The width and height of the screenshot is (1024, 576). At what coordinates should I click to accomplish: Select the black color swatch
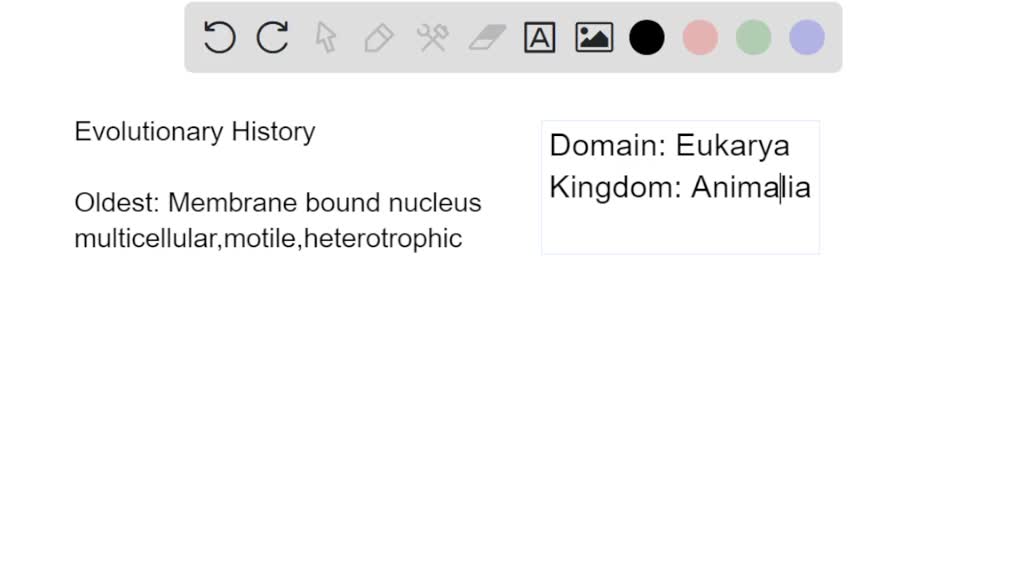[646, 37]
